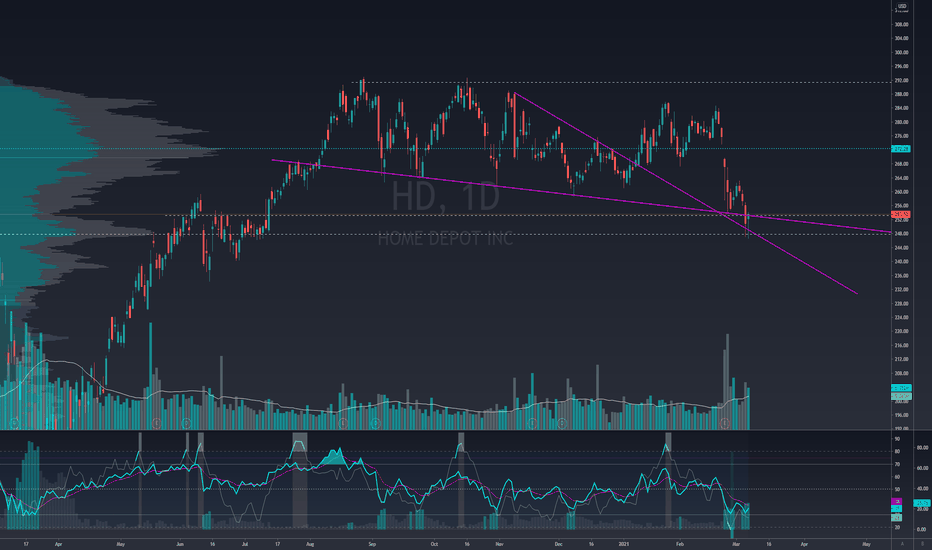Select the red current price label
The height and width of the screenshot is (550, 932).
[x=901, y=214]
